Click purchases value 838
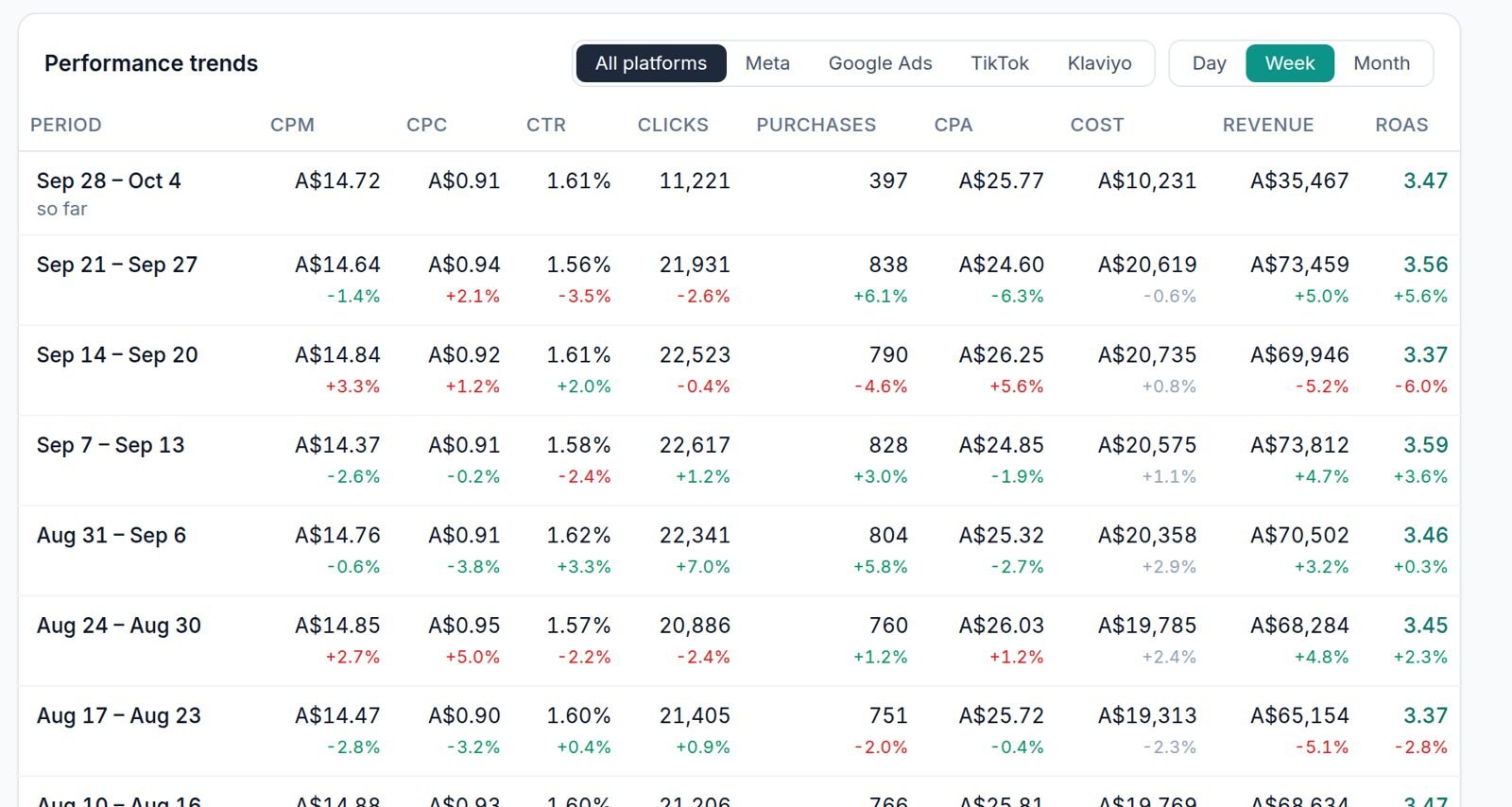The width and height of the screenshot is (1512, 807). [888, 265]
